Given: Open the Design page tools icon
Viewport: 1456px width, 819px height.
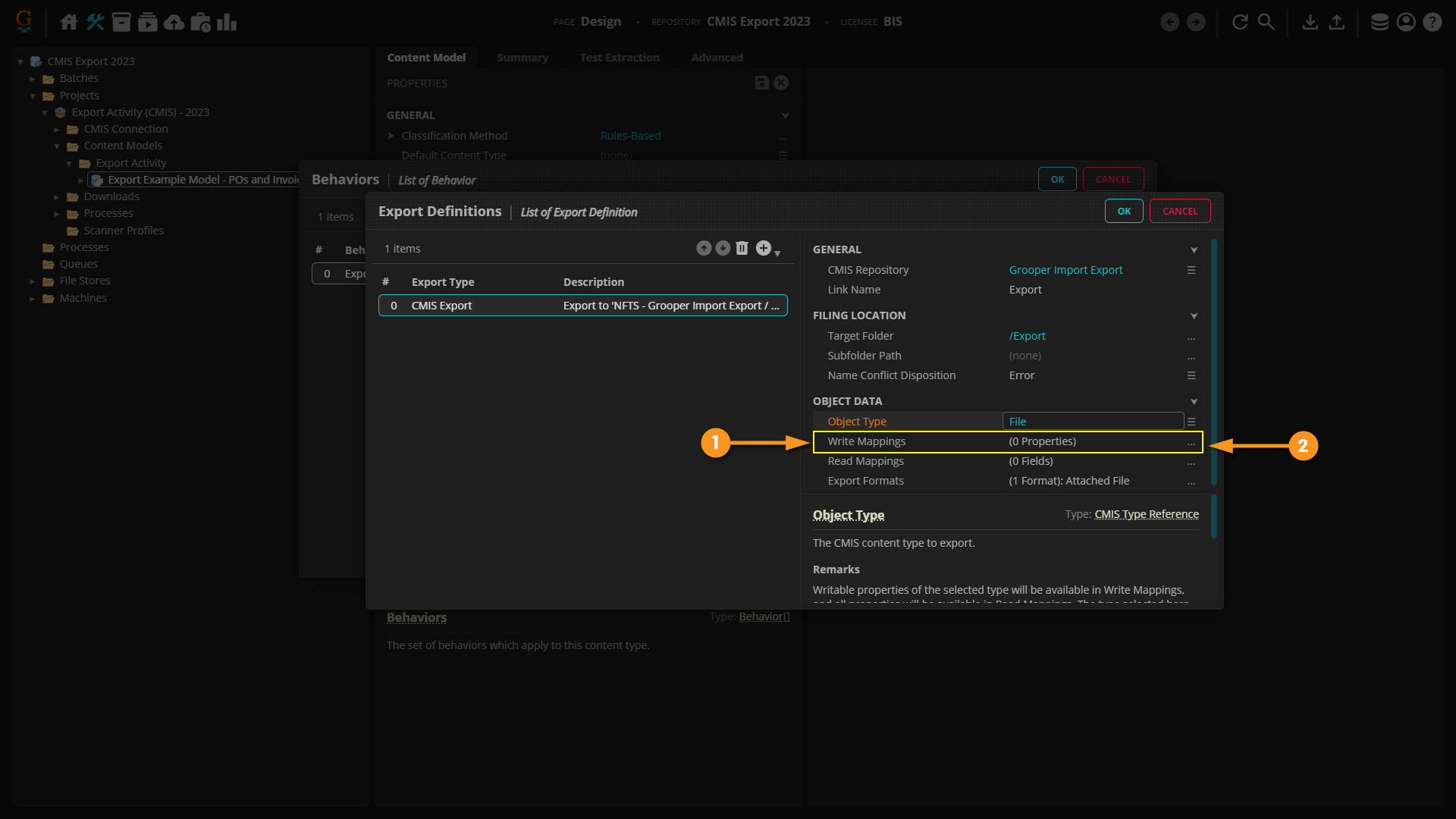Looking at the screenshot, I should tap(95, 22).
